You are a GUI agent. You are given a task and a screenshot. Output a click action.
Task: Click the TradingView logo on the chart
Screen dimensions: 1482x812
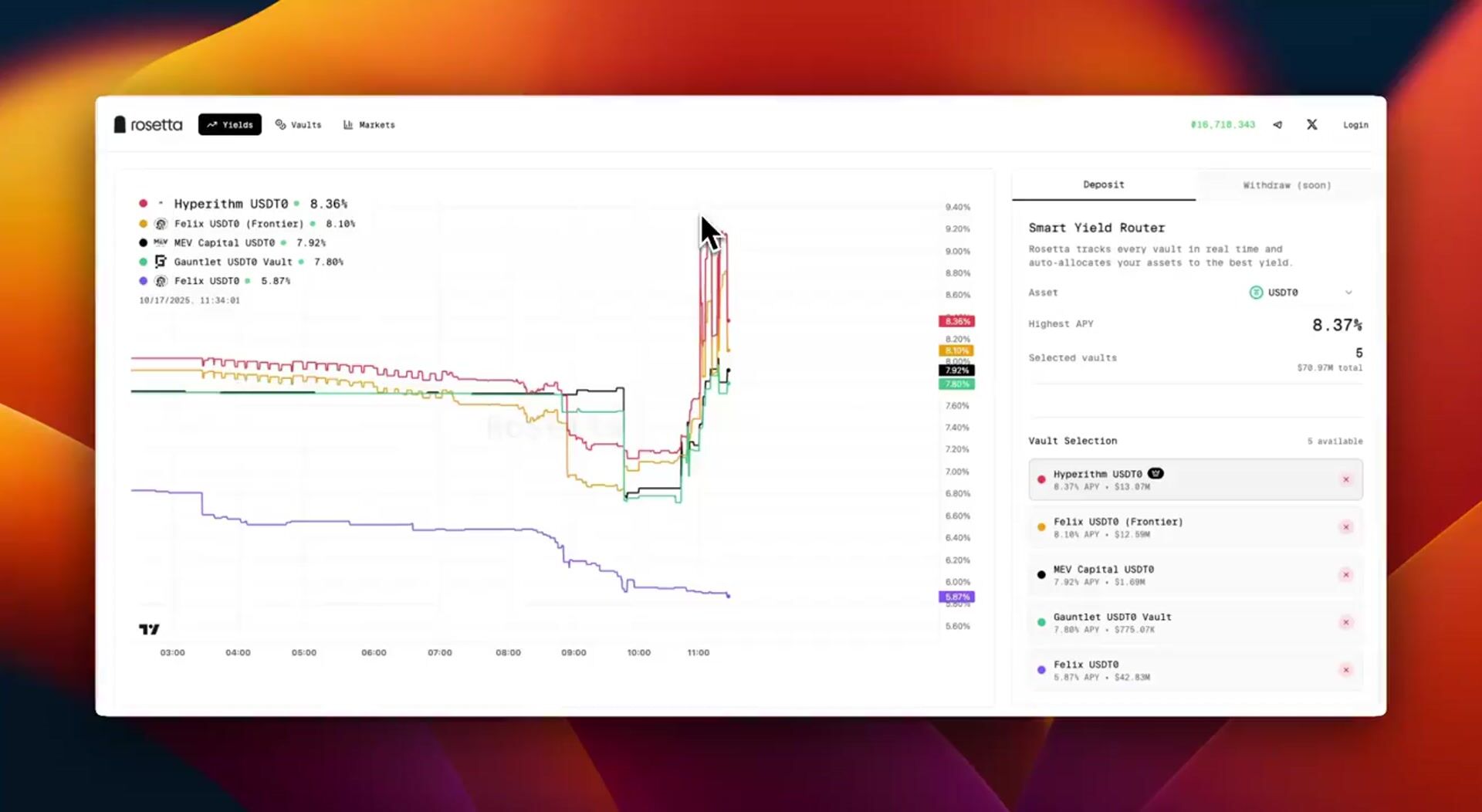149,629
